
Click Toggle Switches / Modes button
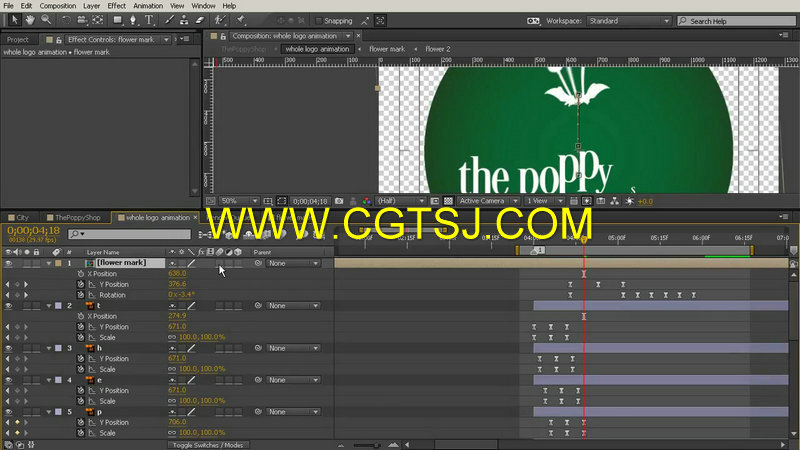tap(208, 445)
